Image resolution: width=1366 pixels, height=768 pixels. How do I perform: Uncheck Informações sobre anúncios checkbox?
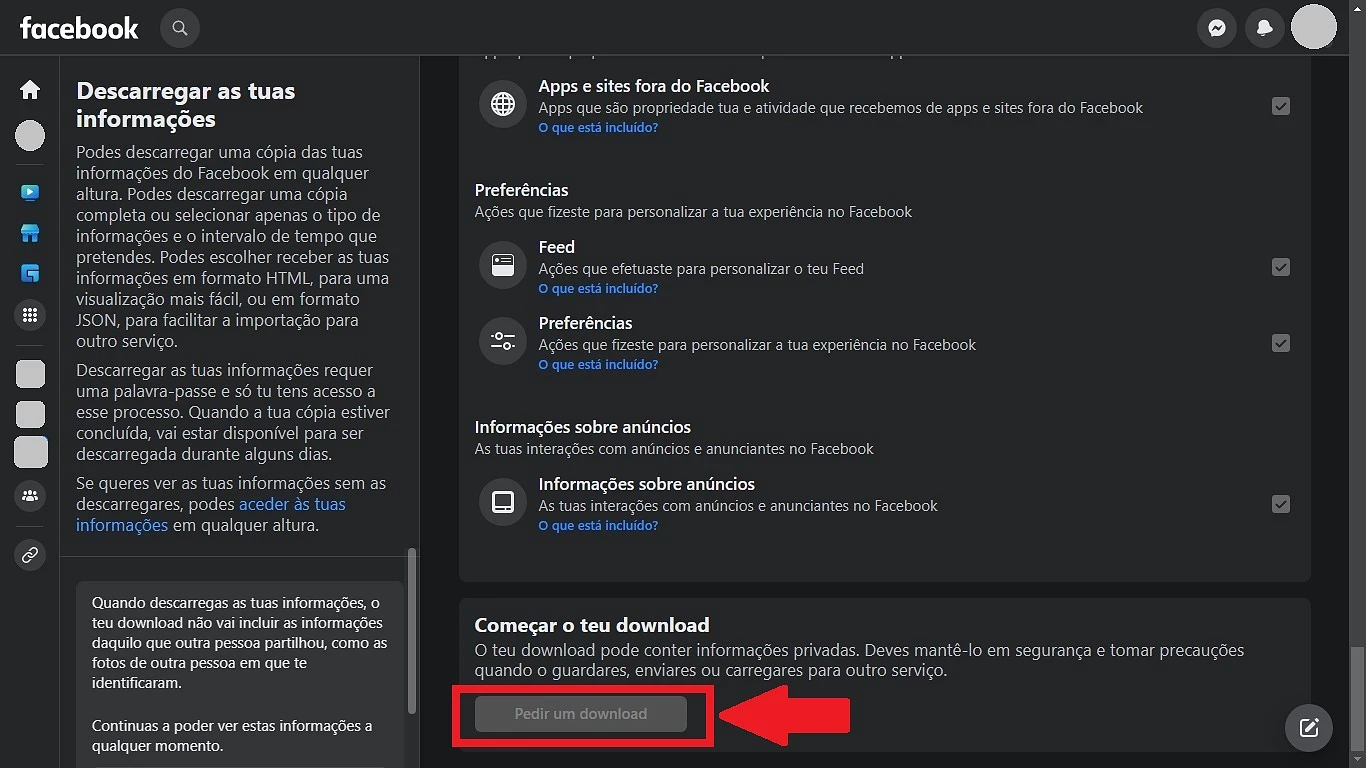coord(1280,504)
